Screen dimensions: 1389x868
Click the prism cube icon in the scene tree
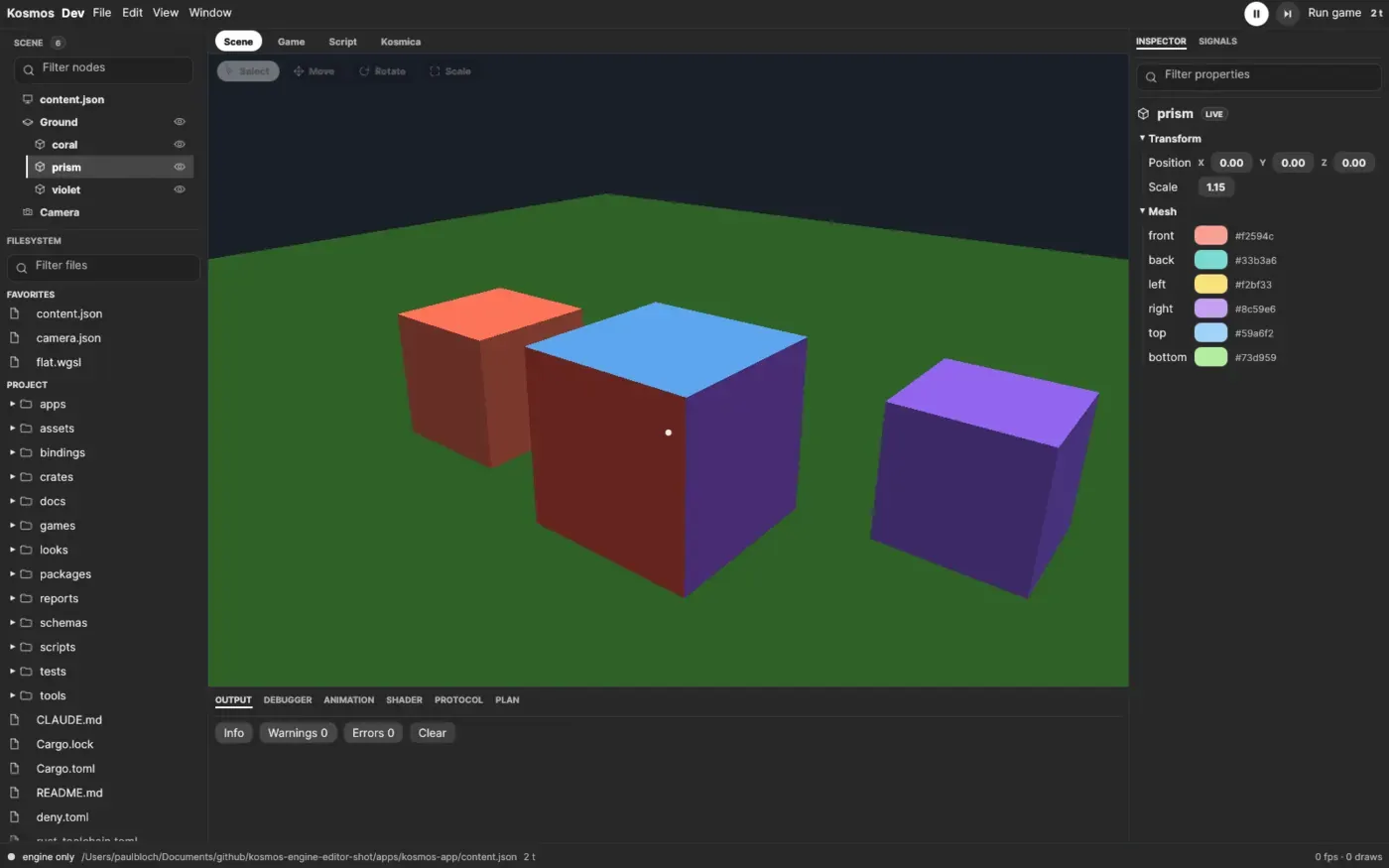click(x=40, y=167)
